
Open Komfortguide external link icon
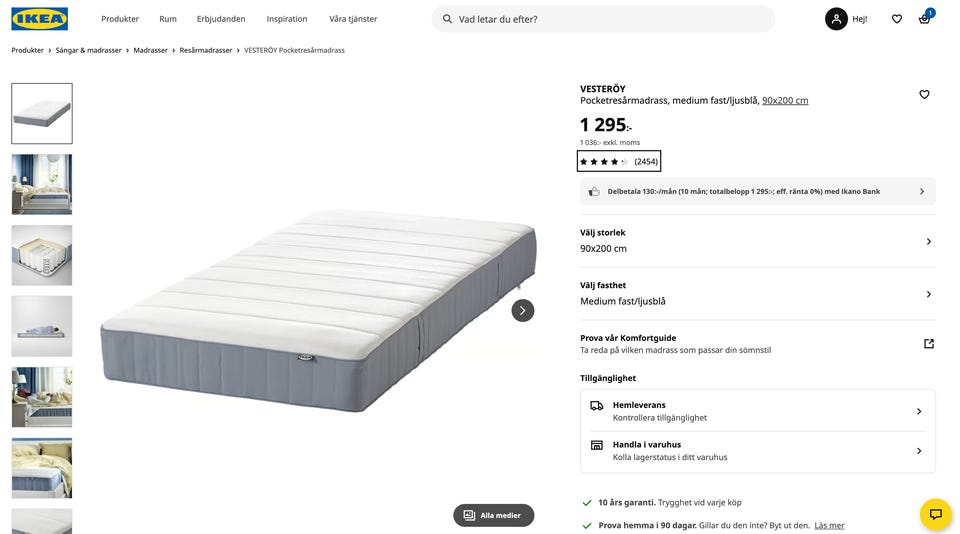pos(928,344)
